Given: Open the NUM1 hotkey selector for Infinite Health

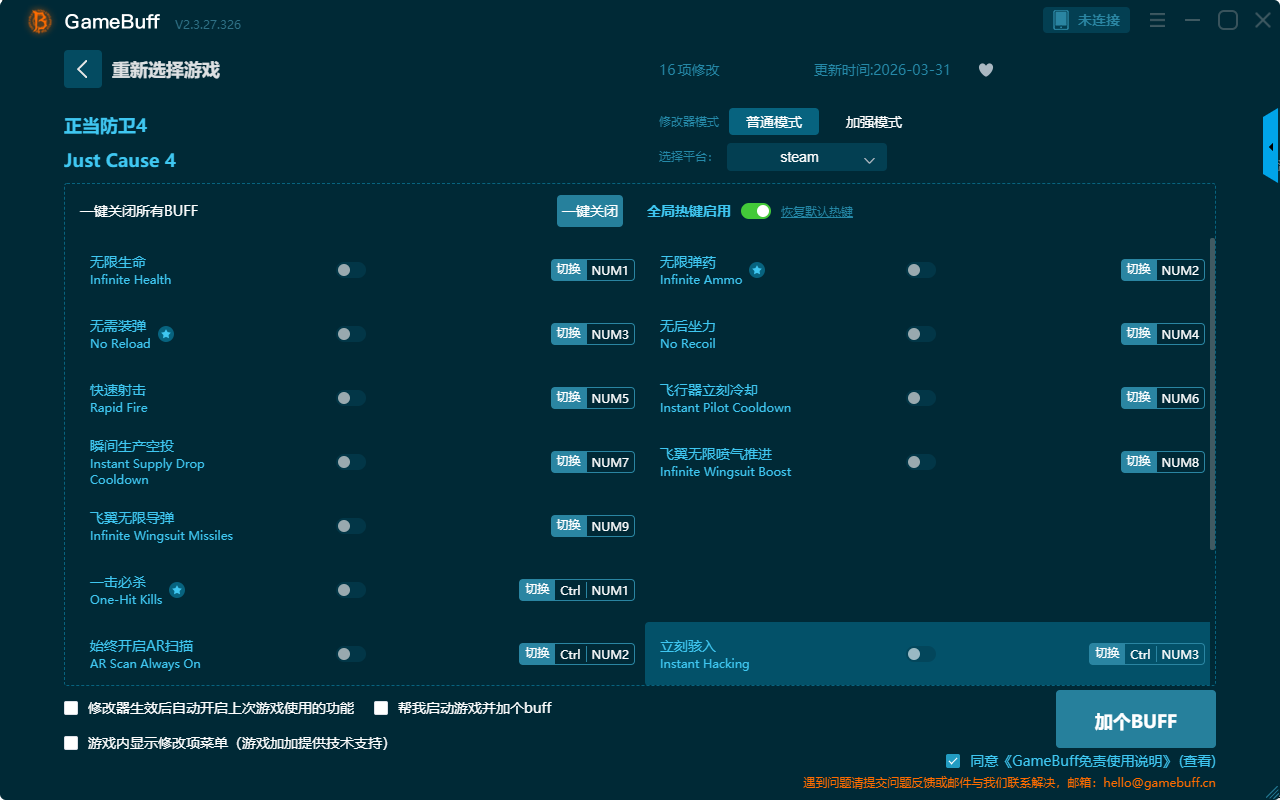Looking at the screenshot, I should coord(610,270).
